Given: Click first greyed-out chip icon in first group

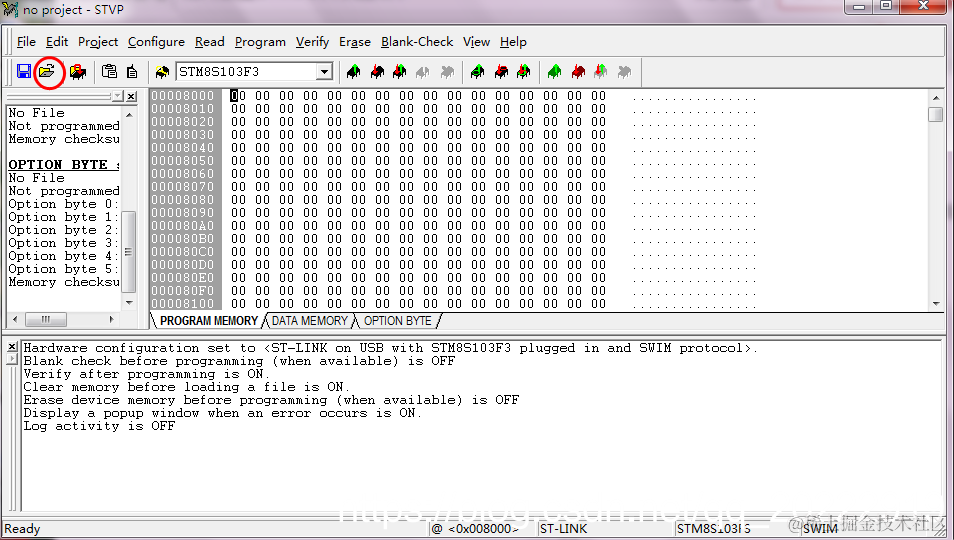Looking at the screenshot, I should (x=423, y=72).
